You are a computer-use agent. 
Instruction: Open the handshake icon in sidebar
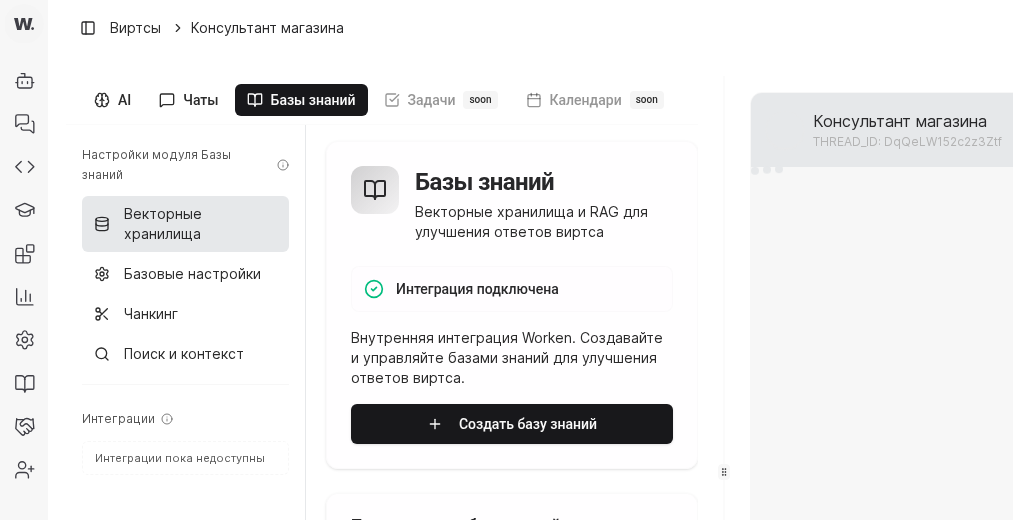click(x=25, y=426)
